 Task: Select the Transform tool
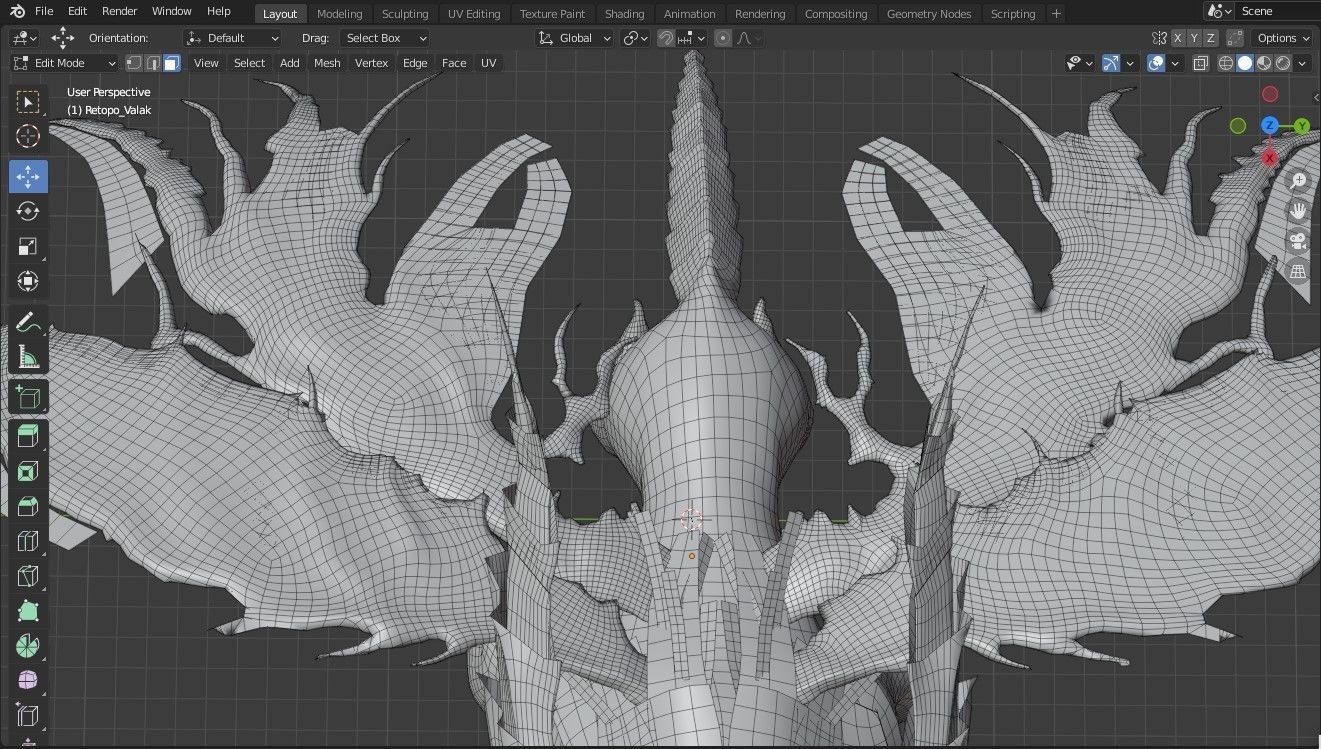(x=28, y=281)
